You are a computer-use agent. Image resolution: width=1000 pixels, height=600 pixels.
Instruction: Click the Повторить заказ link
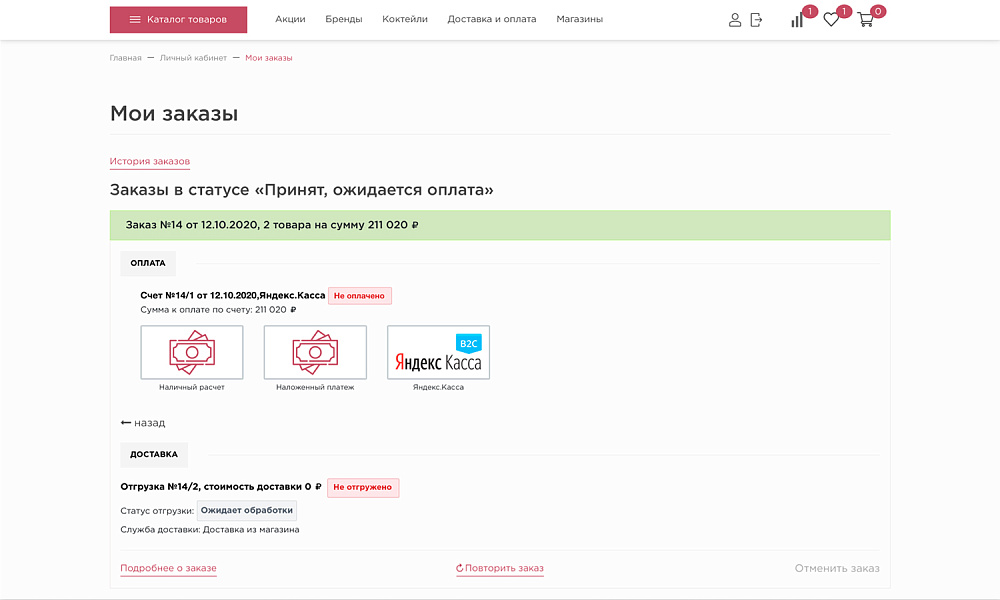(x=500, y=567)
